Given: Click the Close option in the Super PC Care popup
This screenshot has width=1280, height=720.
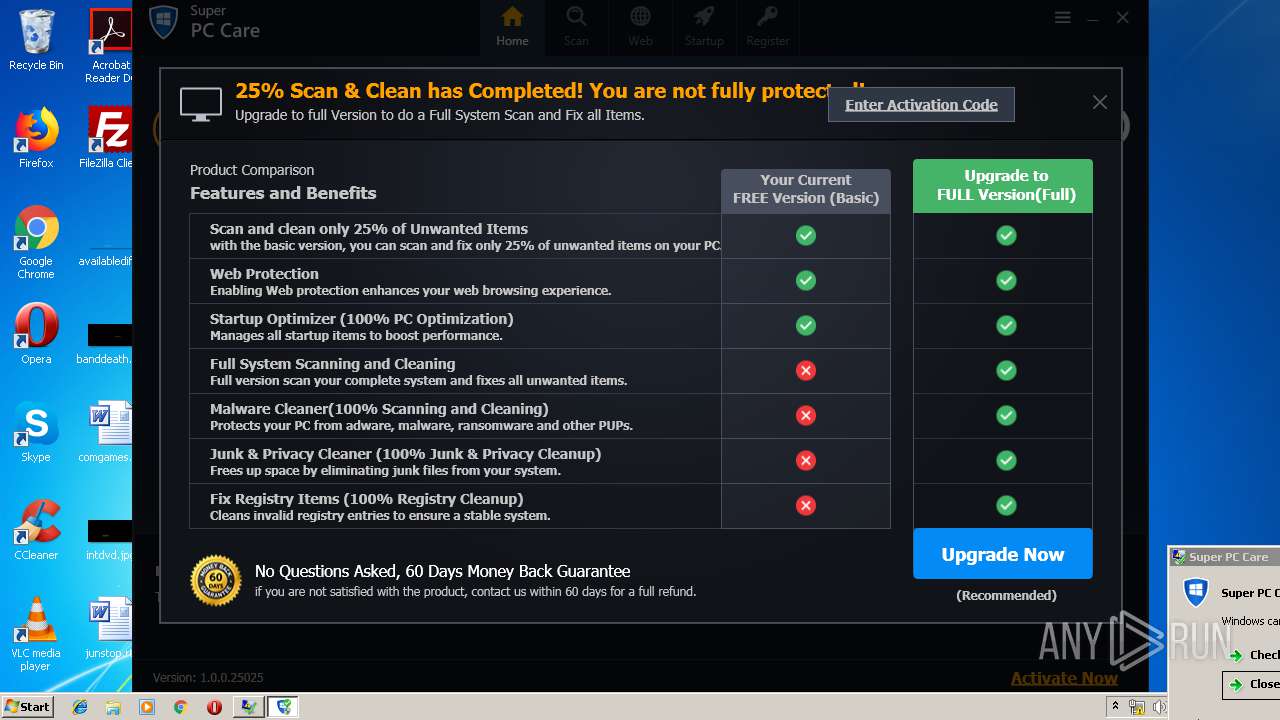Looking at the screenshot, I should 1252,684.
